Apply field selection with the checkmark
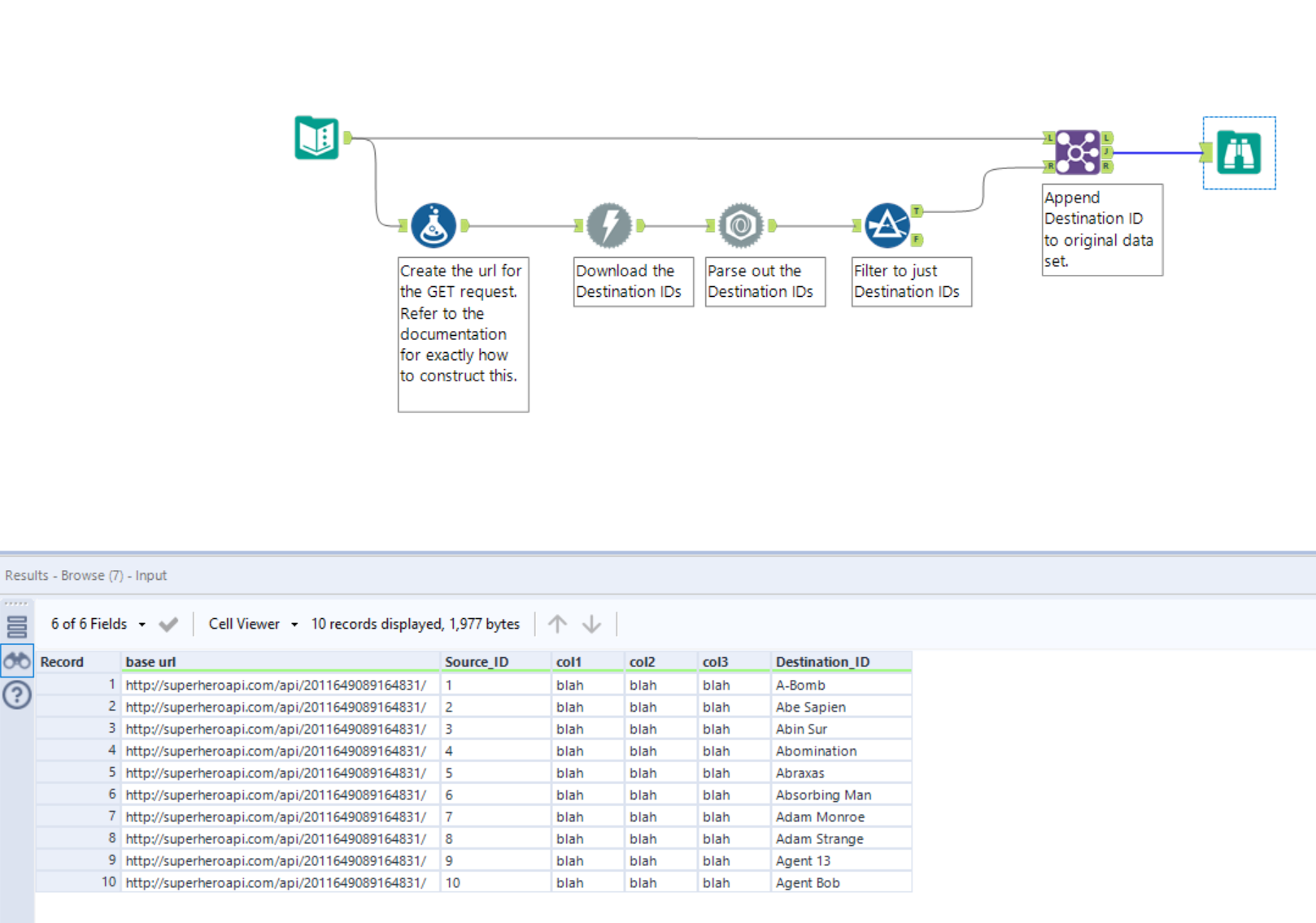This screenshot has width=1316, height=923. point(168,625)
